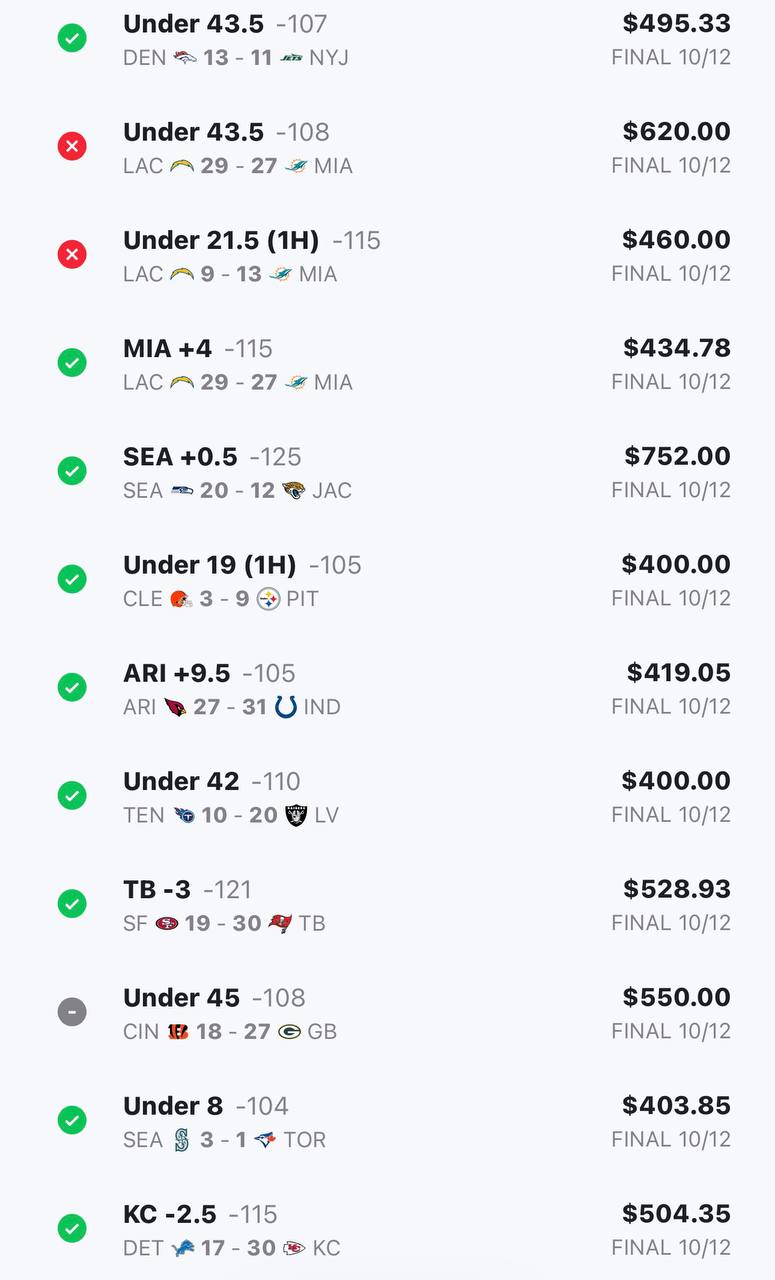Tap the Arizona Cardinals logo
The image size is (775, 1280).
(176, 708)
